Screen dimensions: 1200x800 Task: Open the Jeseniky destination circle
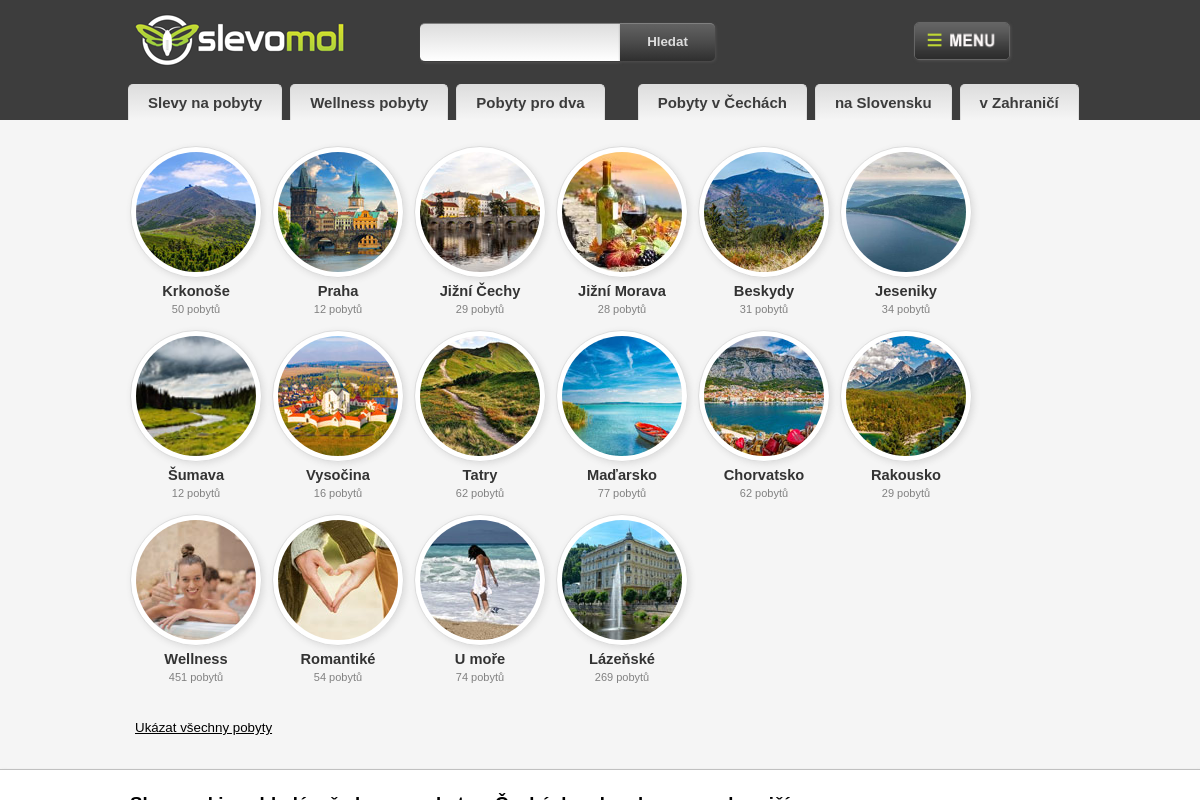906,212
